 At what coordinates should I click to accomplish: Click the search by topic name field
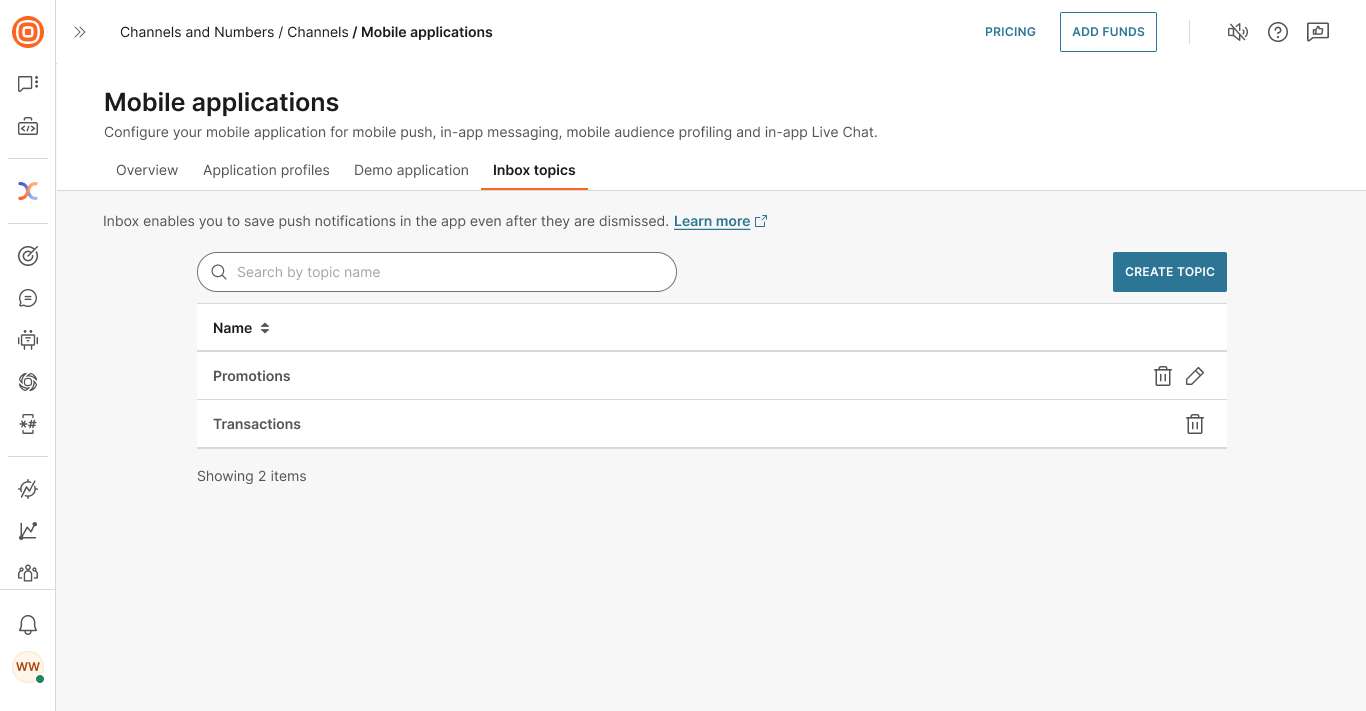[x=437, y=271]
